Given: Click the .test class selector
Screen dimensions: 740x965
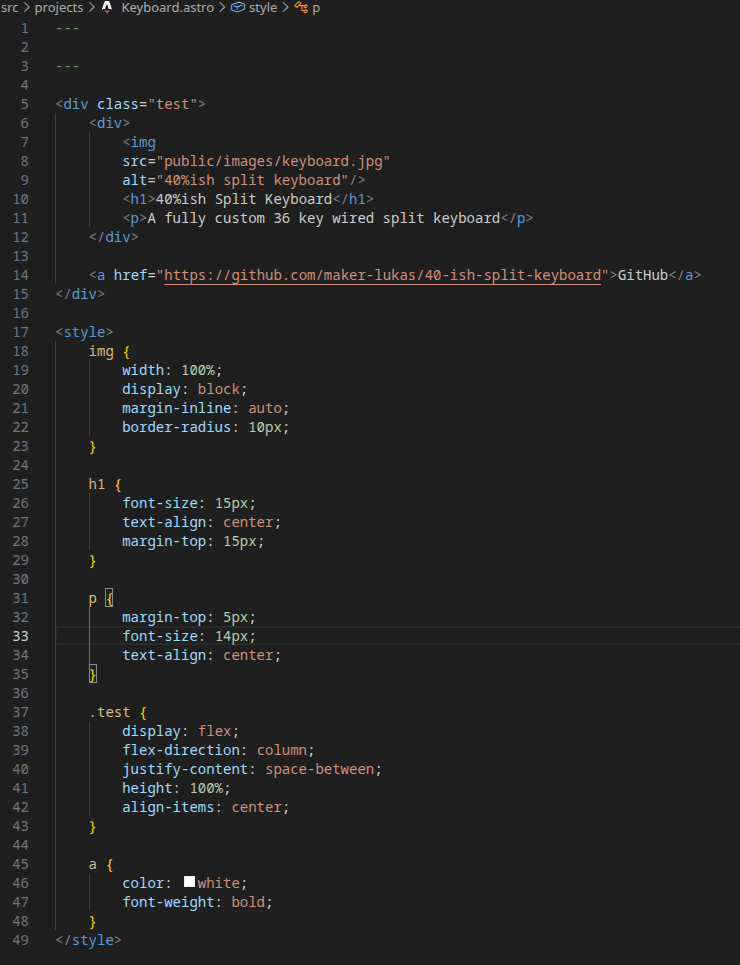Looking at the screenshot, I should point(109,712).
